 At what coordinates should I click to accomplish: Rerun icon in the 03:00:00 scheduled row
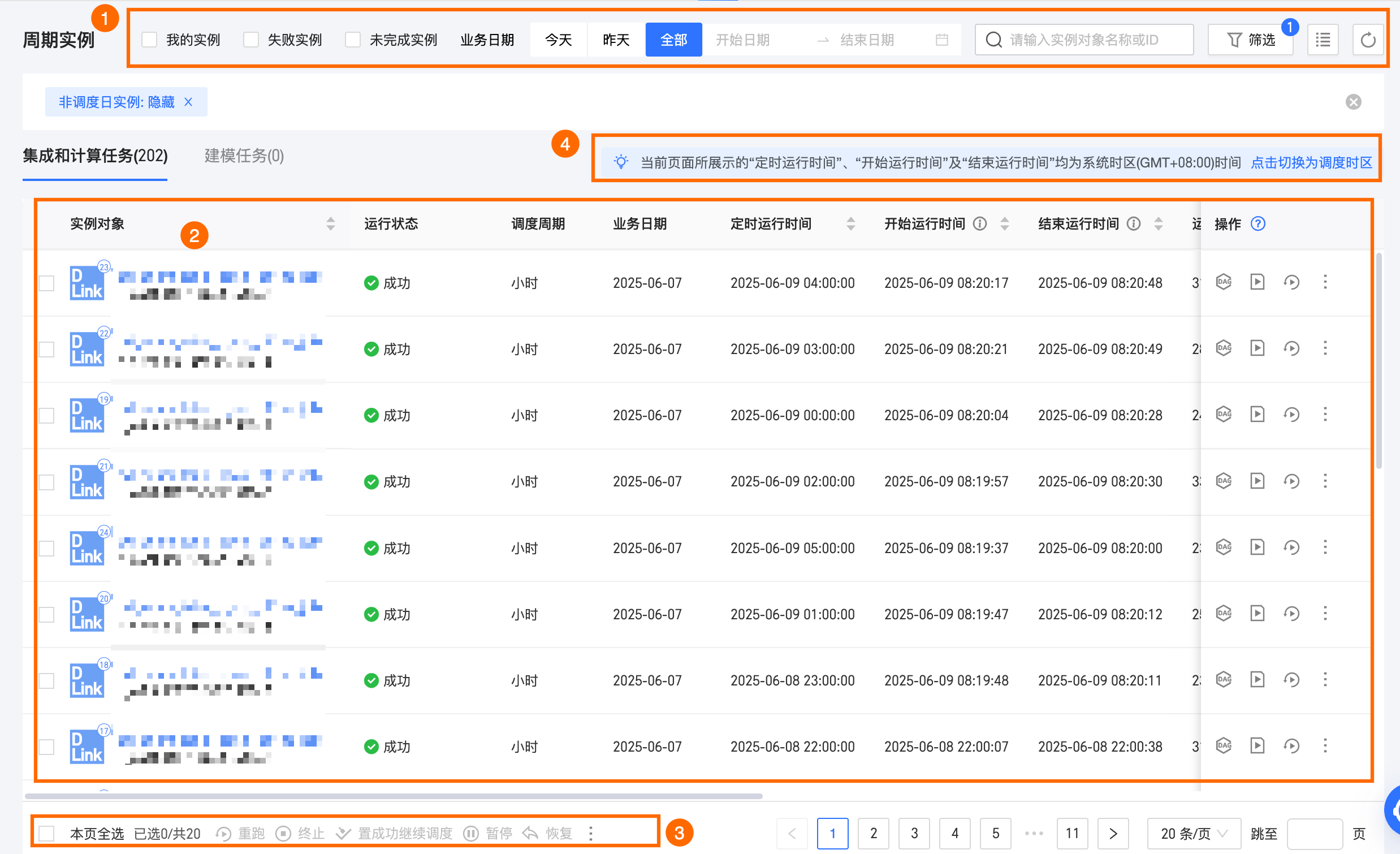[1291, 348]
